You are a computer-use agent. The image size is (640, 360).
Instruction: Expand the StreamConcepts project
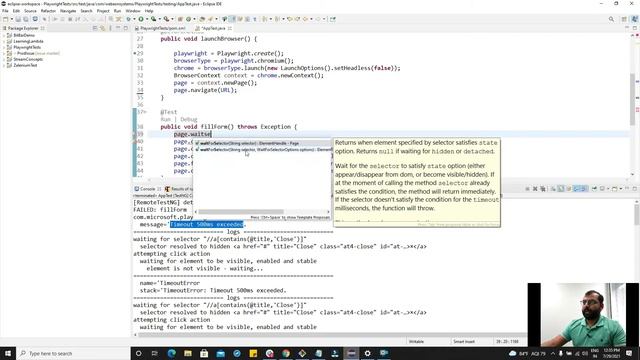(4, 59)
